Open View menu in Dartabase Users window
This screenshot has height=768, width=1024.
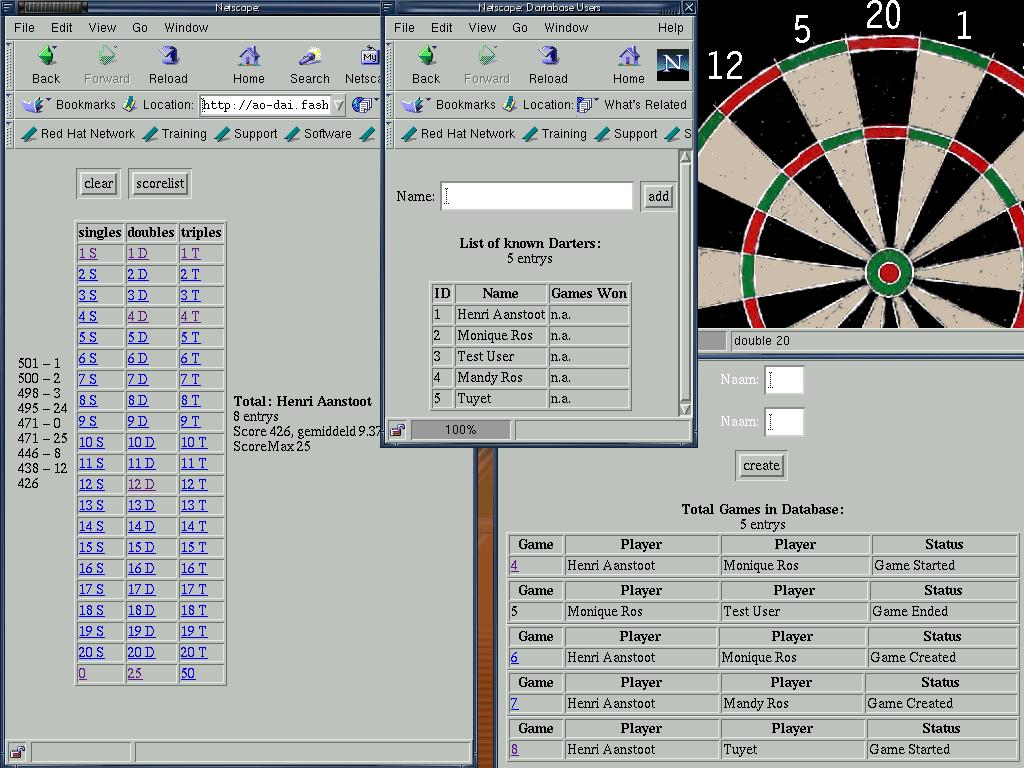(482, 27)
